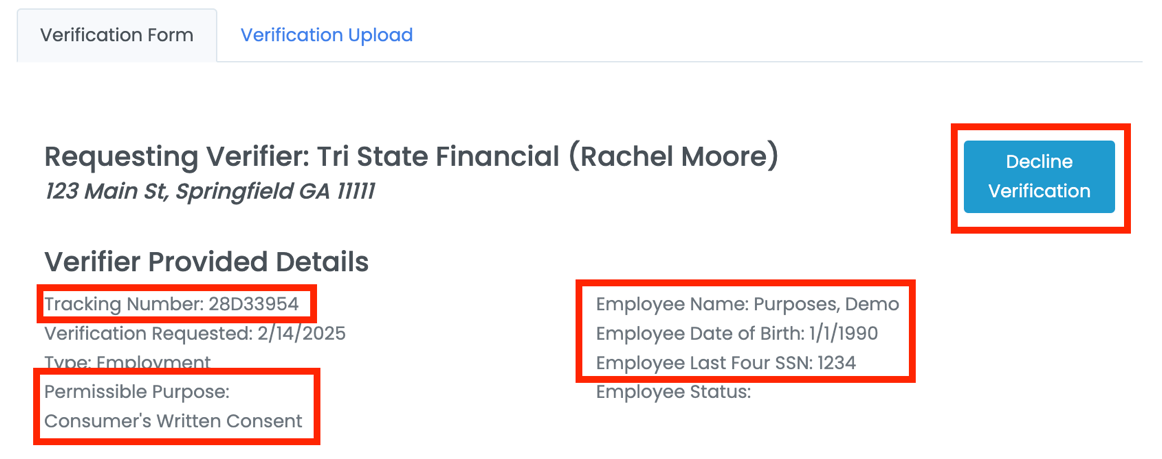Switch to the Verification Form tab

coord(117,35)
